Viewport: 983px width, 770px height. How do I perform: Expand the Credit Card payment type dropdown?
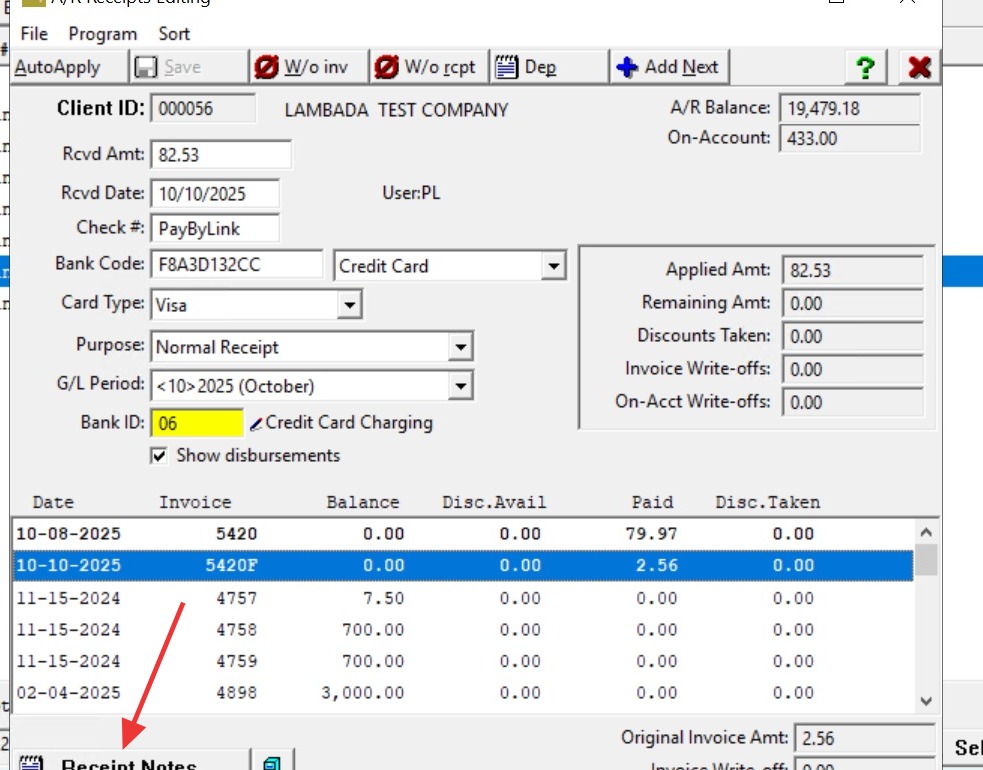(554, 266)
